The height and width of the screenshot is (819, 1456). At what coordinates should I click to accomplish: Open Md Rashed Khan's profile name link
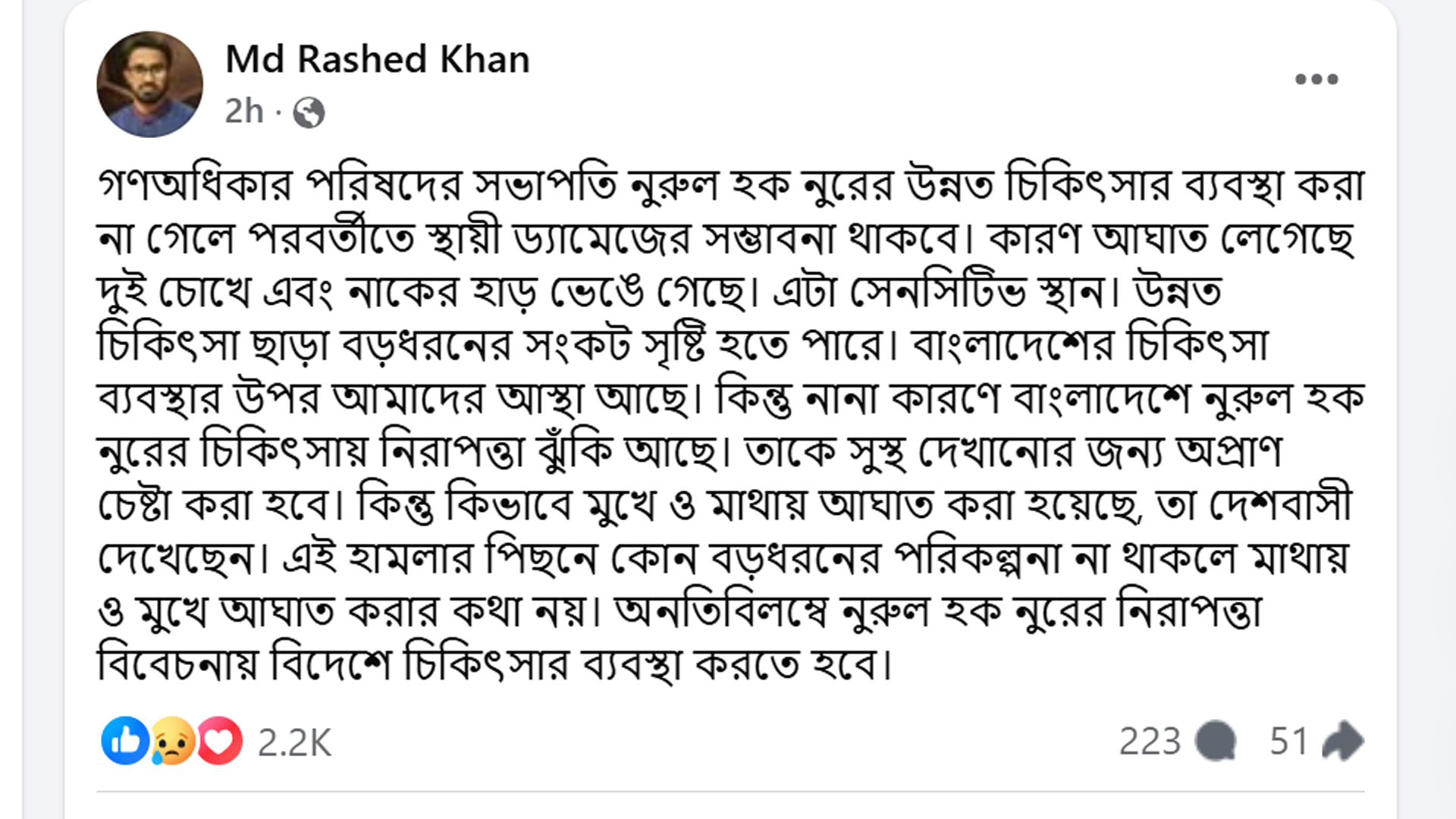pyautogui.click(x=377, y=61)
